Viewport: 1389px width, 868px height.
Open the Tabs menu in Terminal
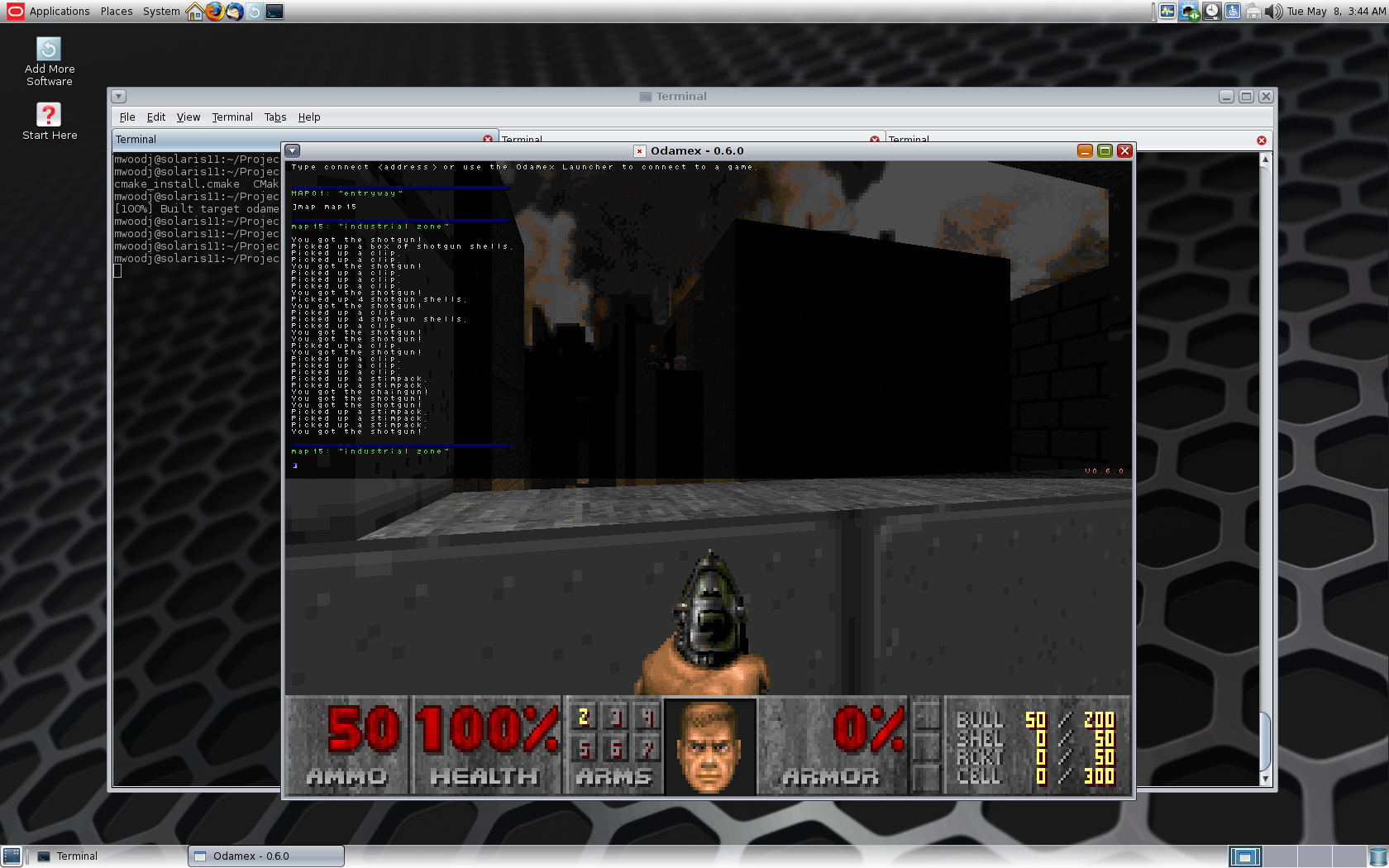click(274, 117)
